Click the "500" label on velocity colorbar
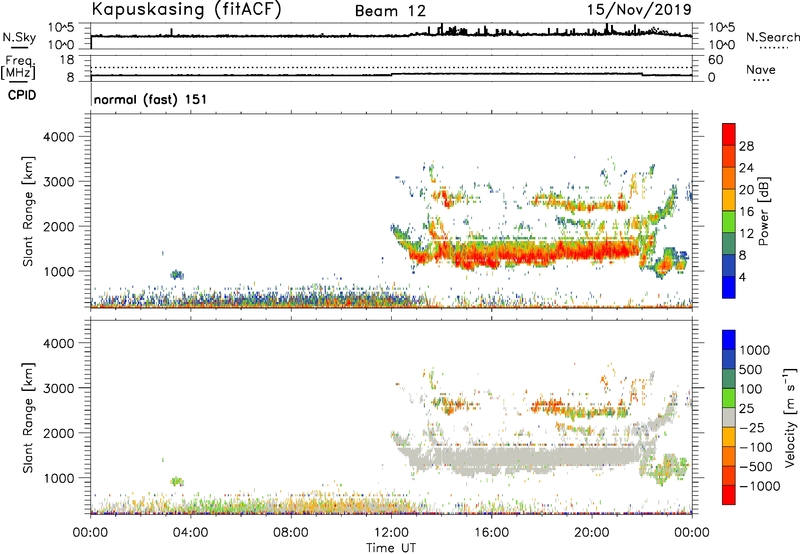The image size is (800, 554). point(751,370)
